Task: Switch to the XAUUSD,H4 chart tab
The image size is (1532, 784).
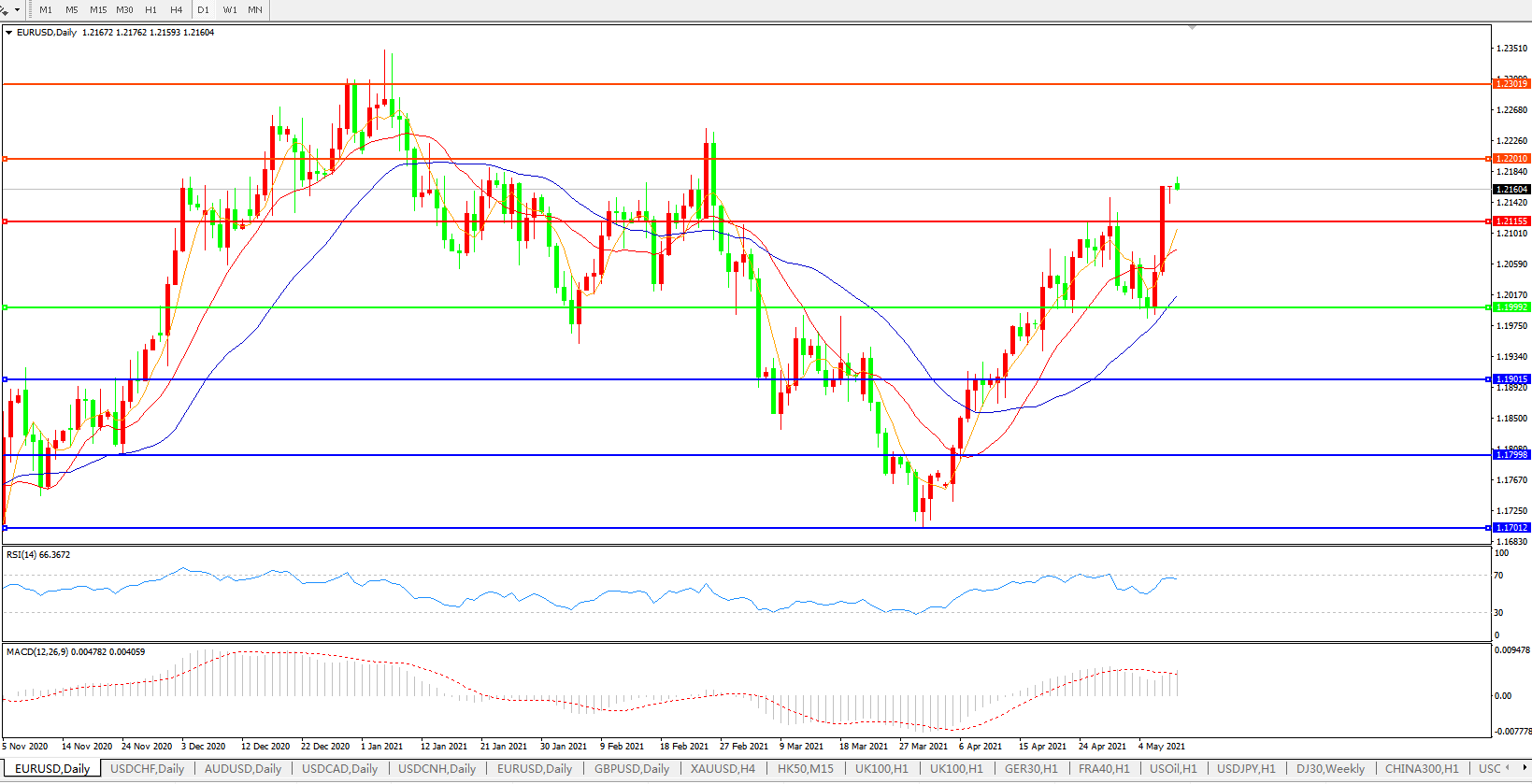Action: pos(723,769)
